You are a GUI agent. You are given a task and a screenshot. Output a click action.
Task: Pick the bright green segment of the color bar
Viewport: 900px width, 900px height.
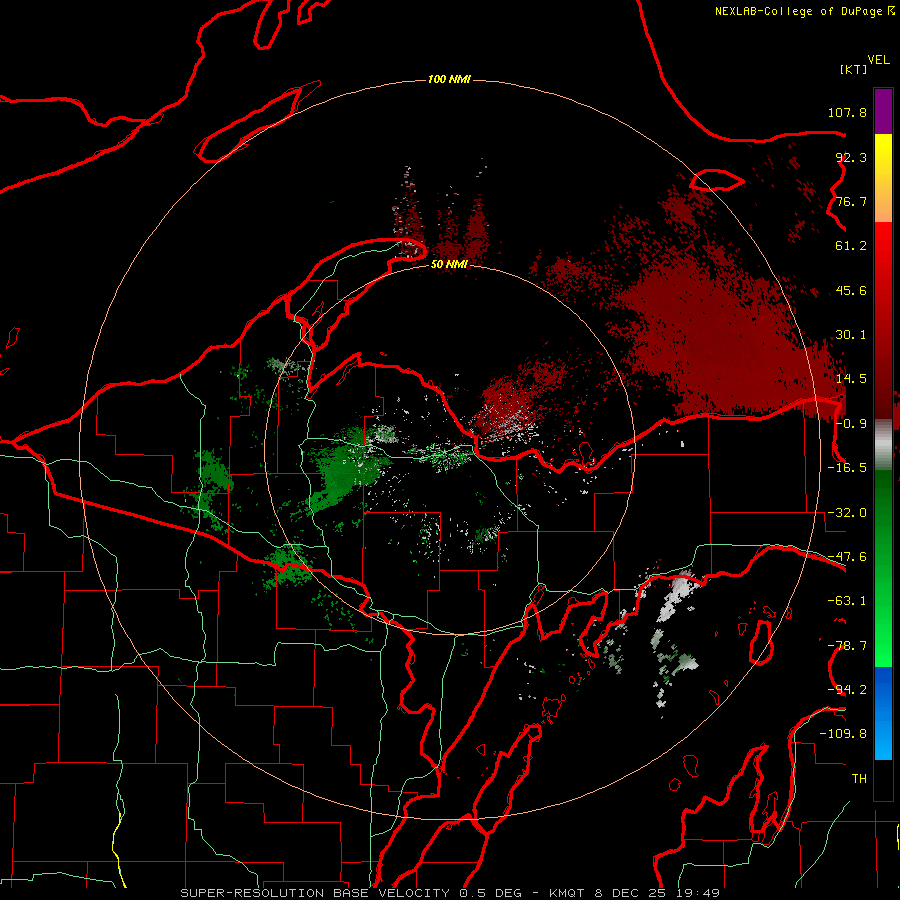pos(883,643)
